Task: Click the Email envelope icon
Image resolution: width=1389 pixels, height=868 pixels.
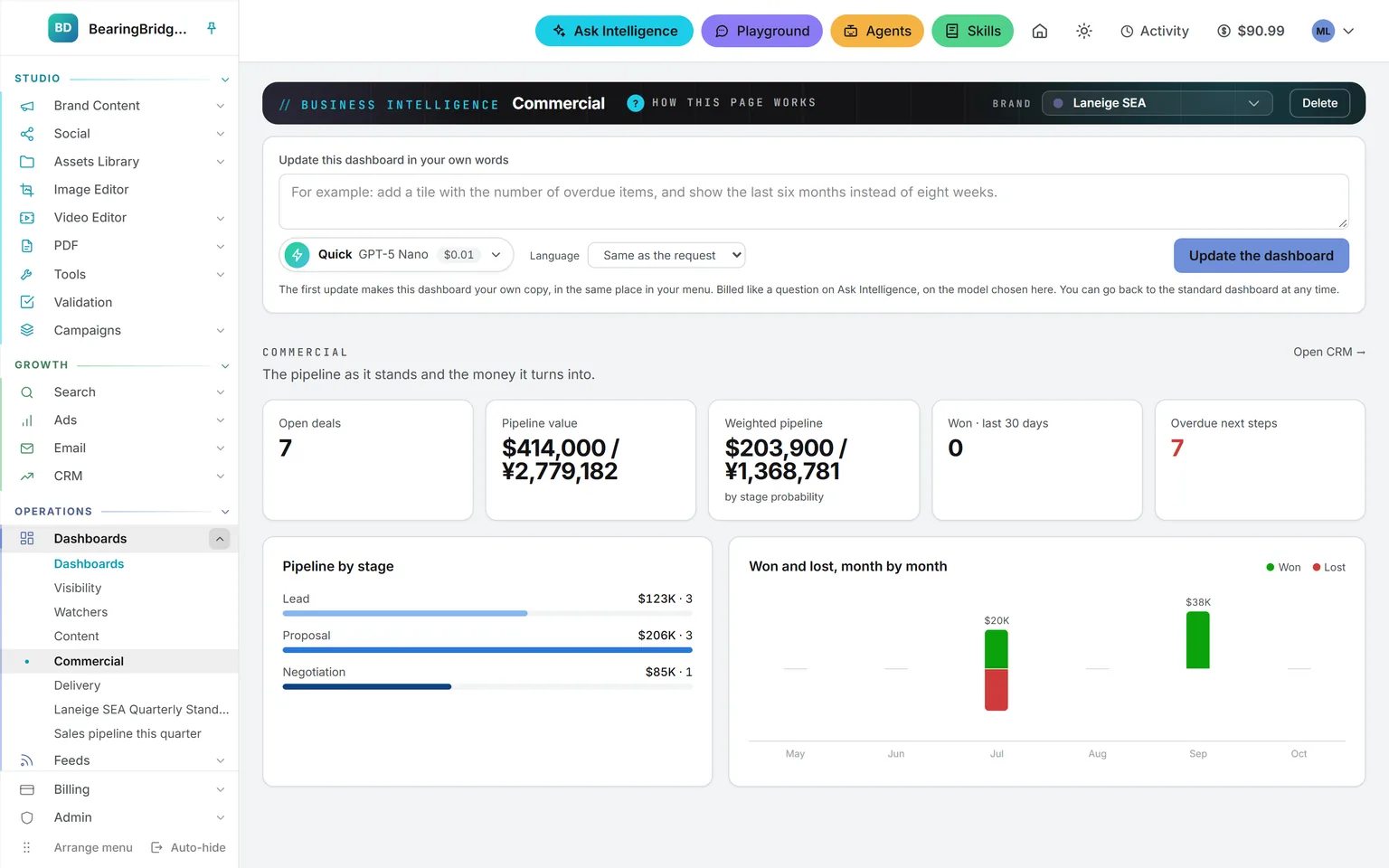Action: pyautogui.click(x=27, y=448)
